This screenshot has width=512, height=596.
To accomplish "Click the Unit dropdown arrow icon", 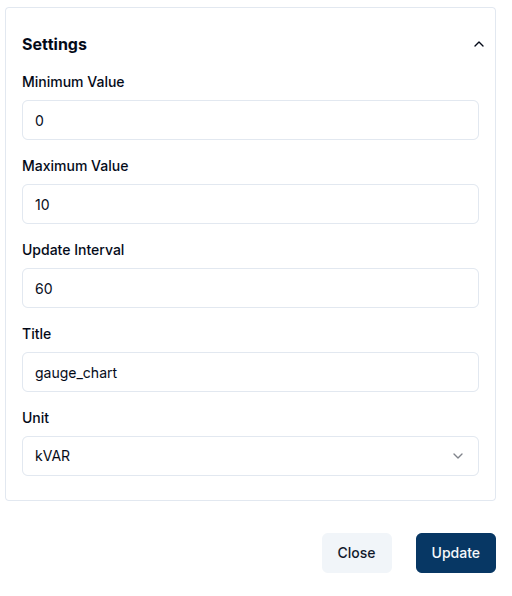I will [x=458, y=456].
